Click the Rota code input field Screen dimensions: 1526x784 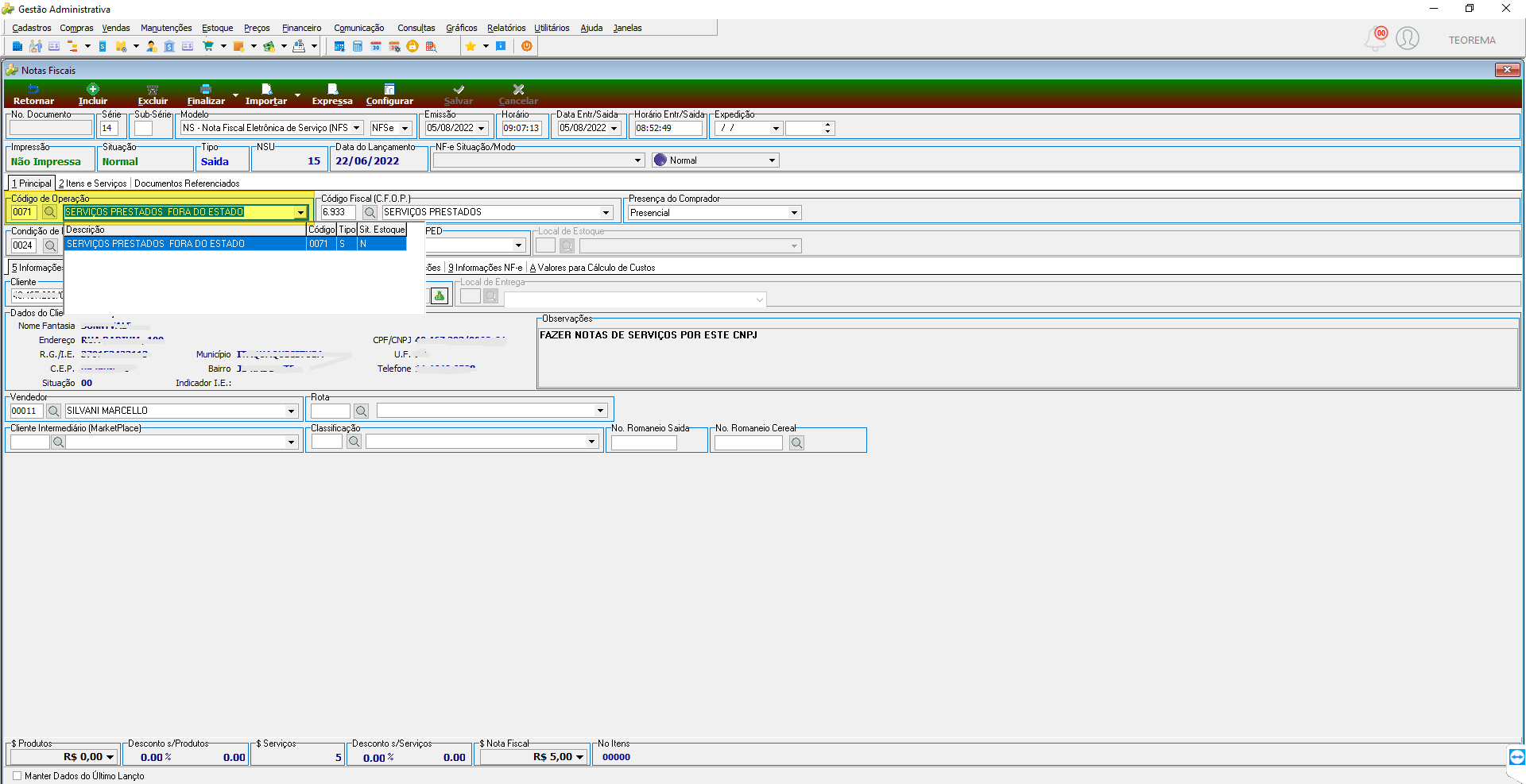pos(331,411)
